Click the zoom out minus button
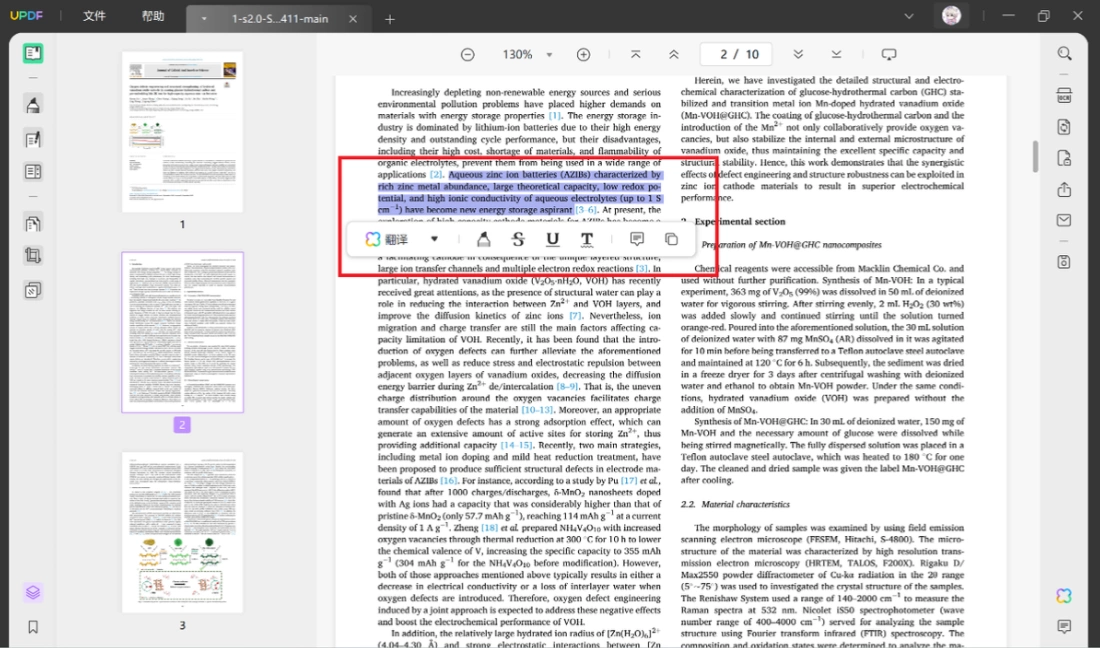Viewport: 1100px width, 648px height. tap(467, 55)
